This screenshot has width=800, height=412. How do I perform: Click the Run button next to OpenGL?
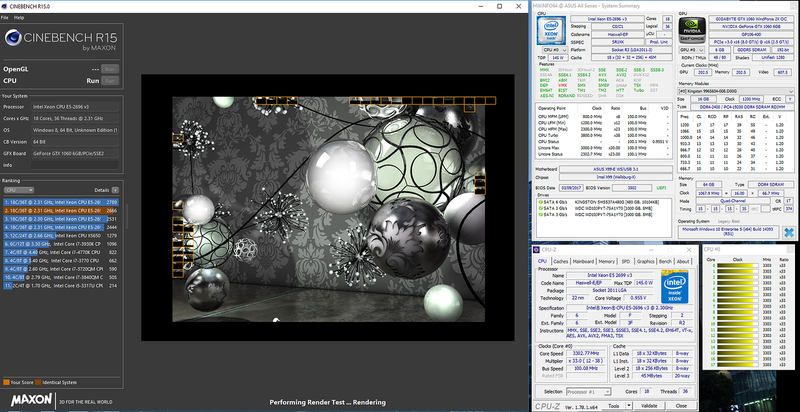coord(110,69)
